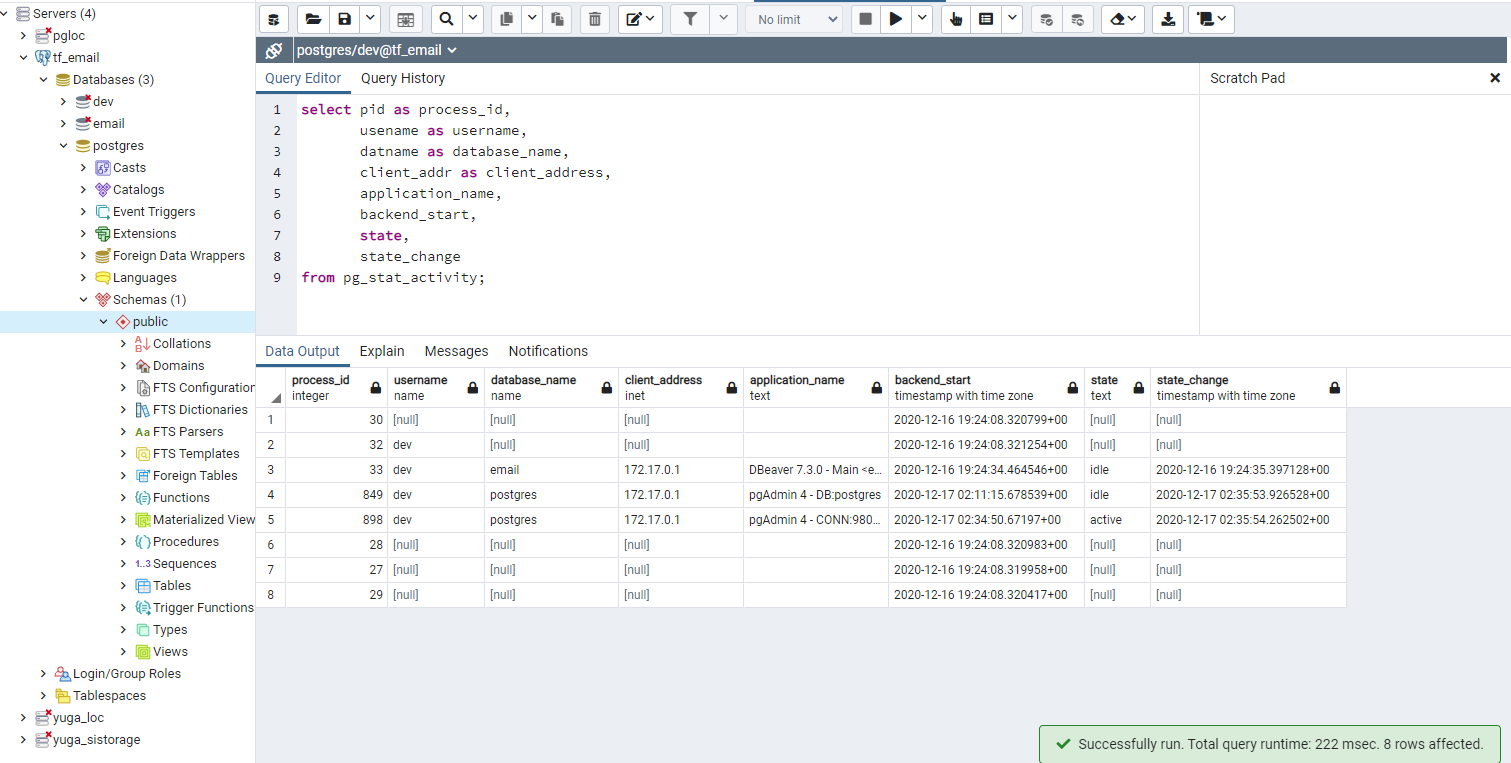The width and height of the screenshot is (1511, 763).
Task: Expand the Login/Group Roles node
Action: [44, 674]
